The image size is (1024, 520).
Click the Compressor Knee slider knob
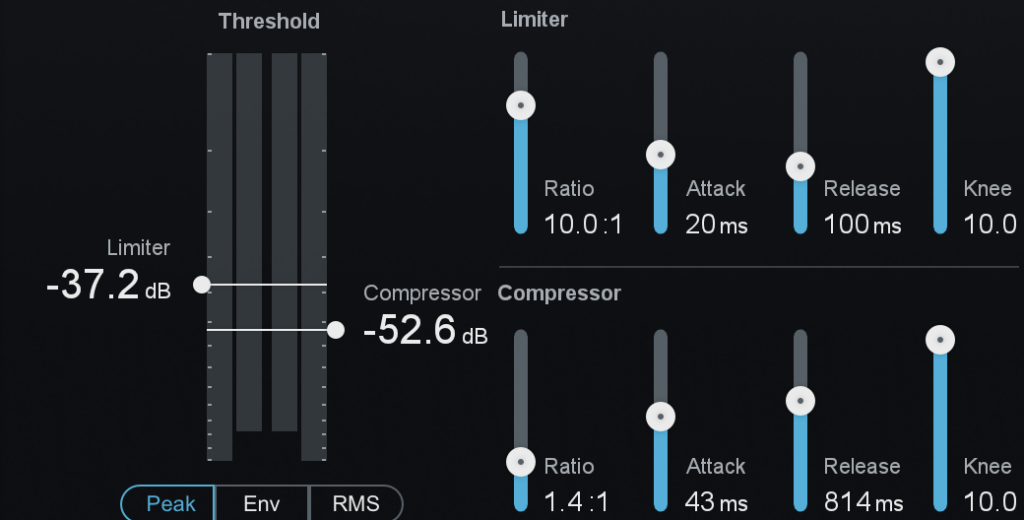point(940,340)
